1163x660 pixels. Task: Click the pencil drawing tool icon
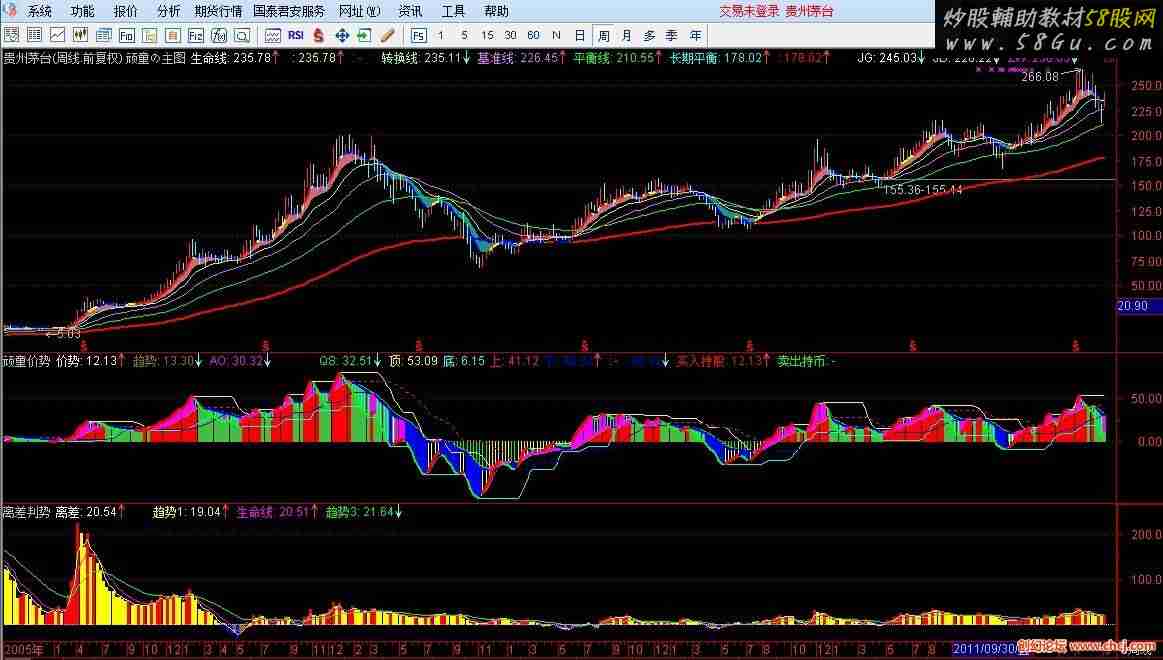387,35
